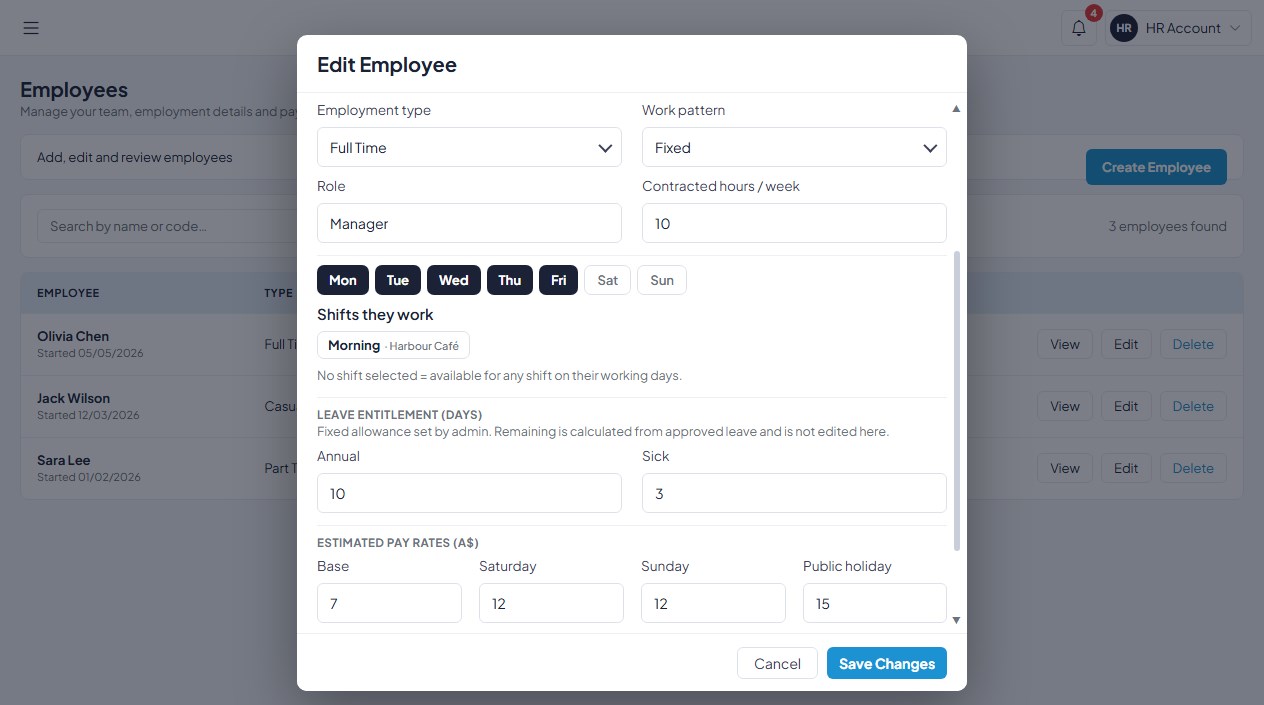Toggle the Wed working day

[x=454, y=280]
